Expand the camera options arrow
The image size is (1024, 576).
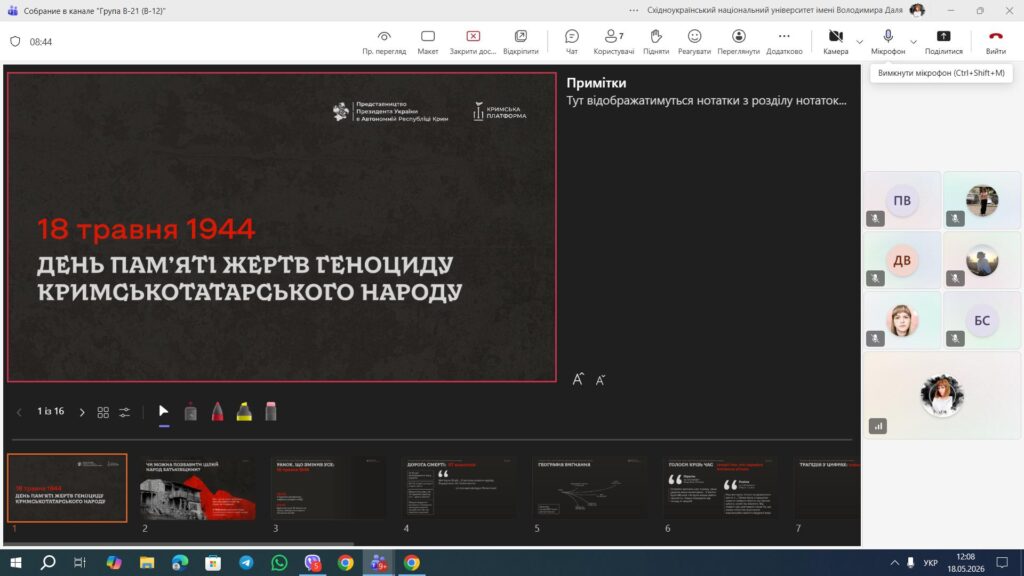[859, 42]
